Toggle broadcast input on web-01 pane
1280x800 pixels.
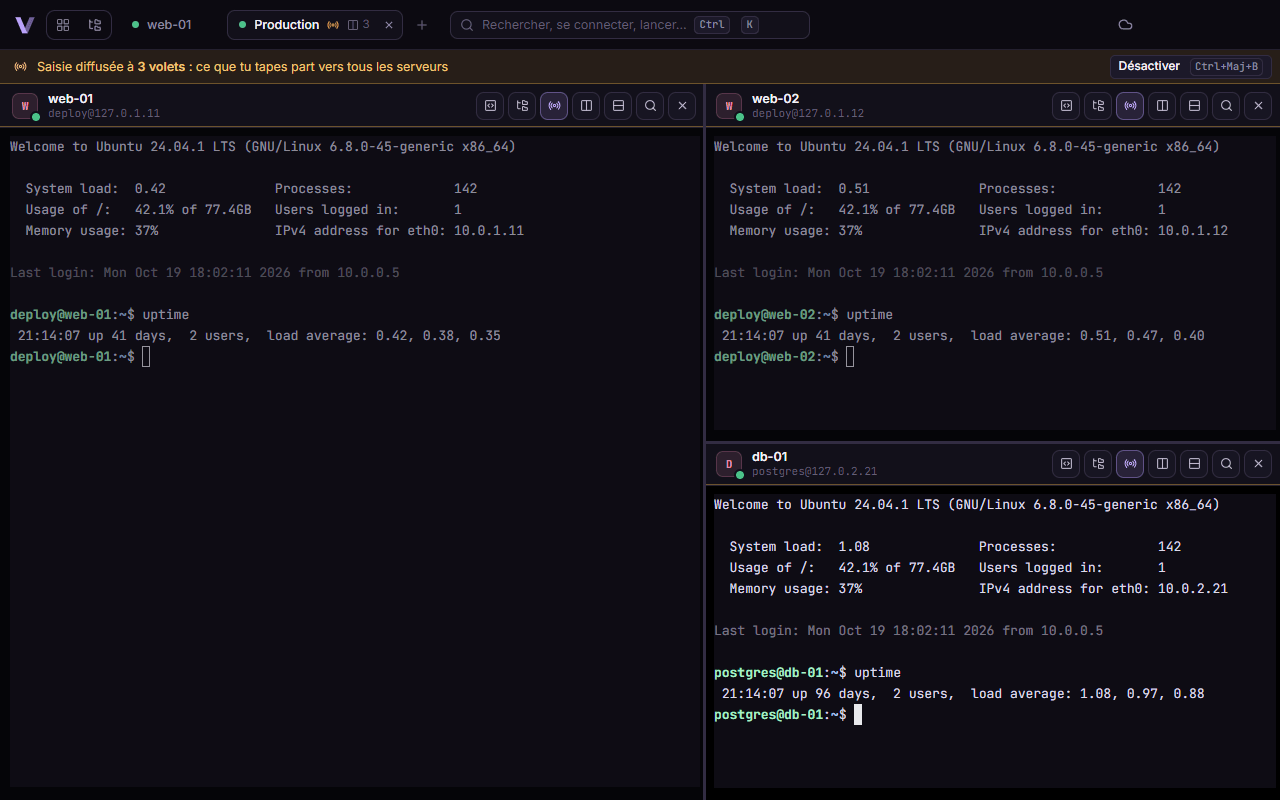coord(554,105)
